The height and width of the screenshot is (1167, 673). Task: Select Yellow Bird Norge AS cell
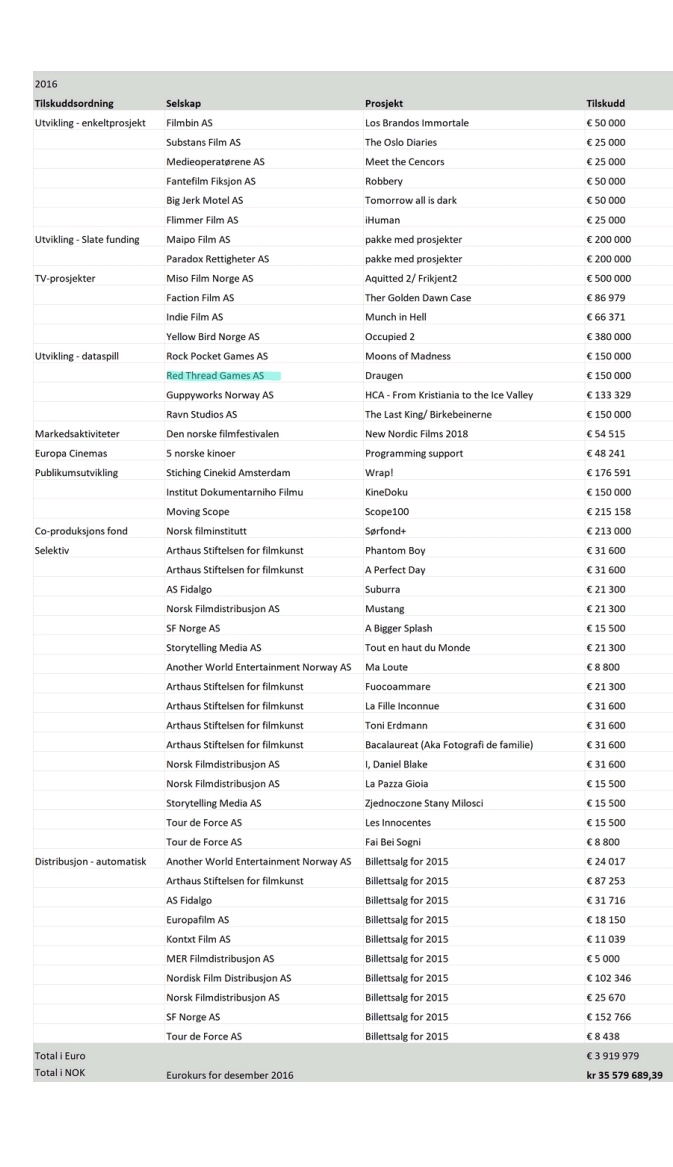click(213, 336)
